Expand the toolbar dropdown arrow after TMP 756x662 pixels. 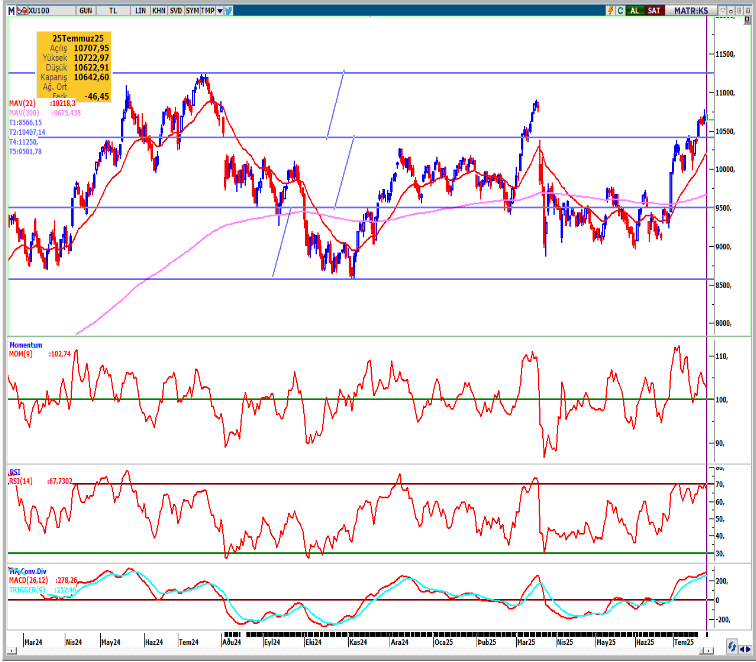coord(220,11)
